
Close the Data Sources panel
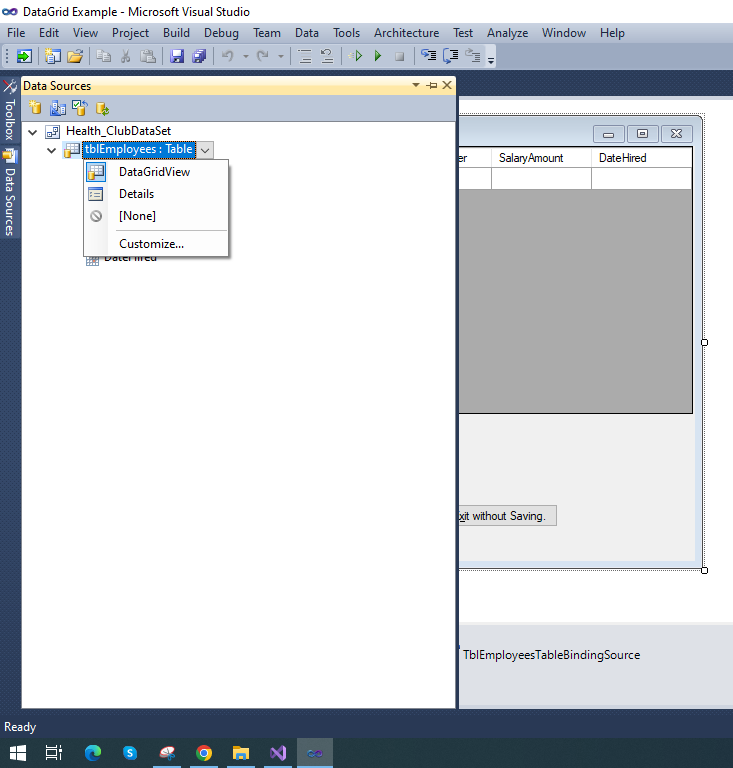[447, 85]
